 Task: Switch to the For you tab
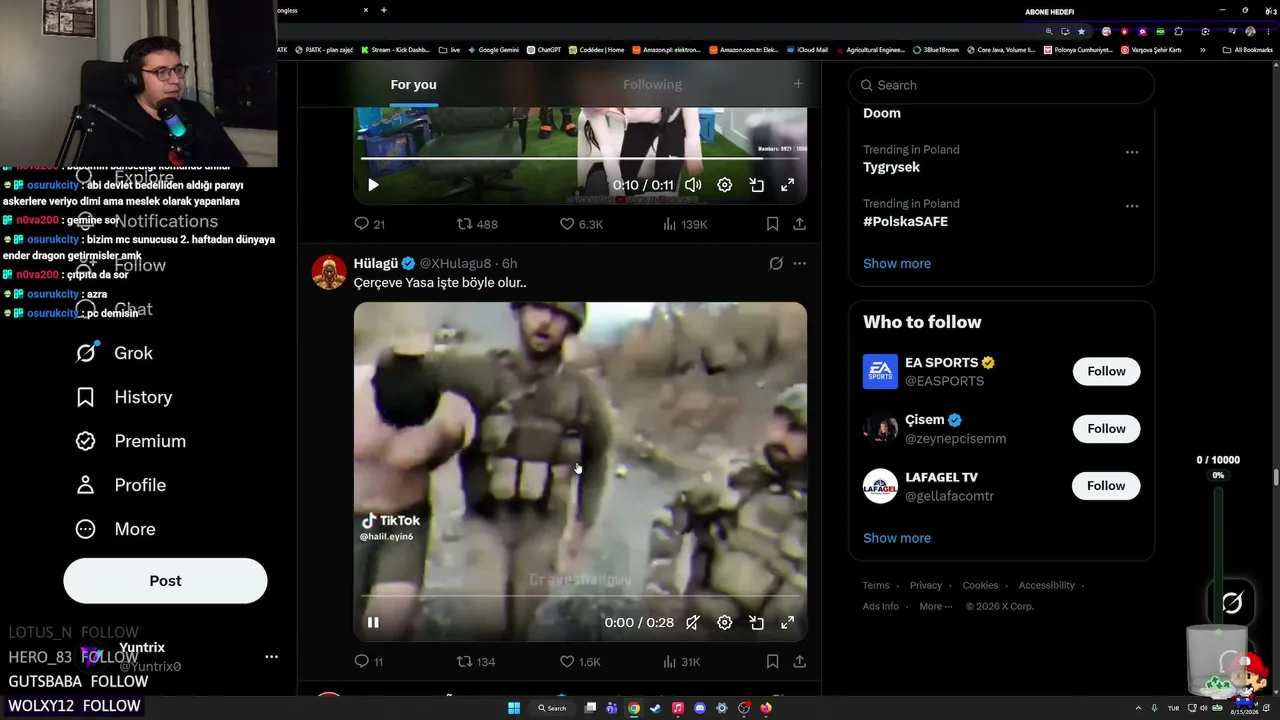(x=413, y=85)
